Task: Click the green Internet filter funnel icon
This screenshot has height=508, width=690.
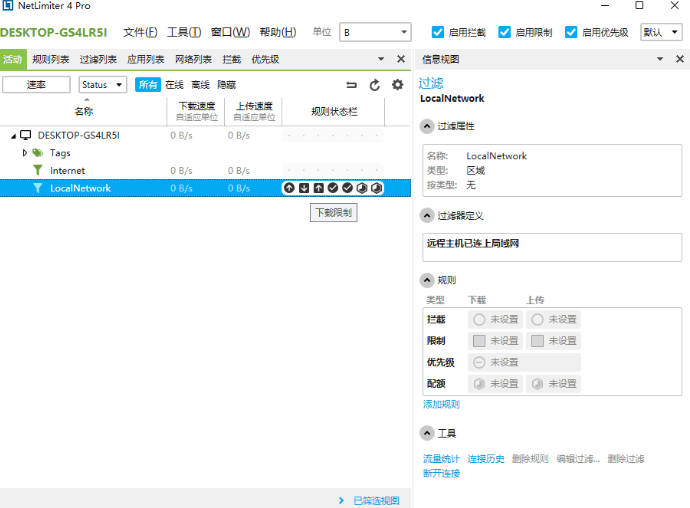Action: coord(38,170)
